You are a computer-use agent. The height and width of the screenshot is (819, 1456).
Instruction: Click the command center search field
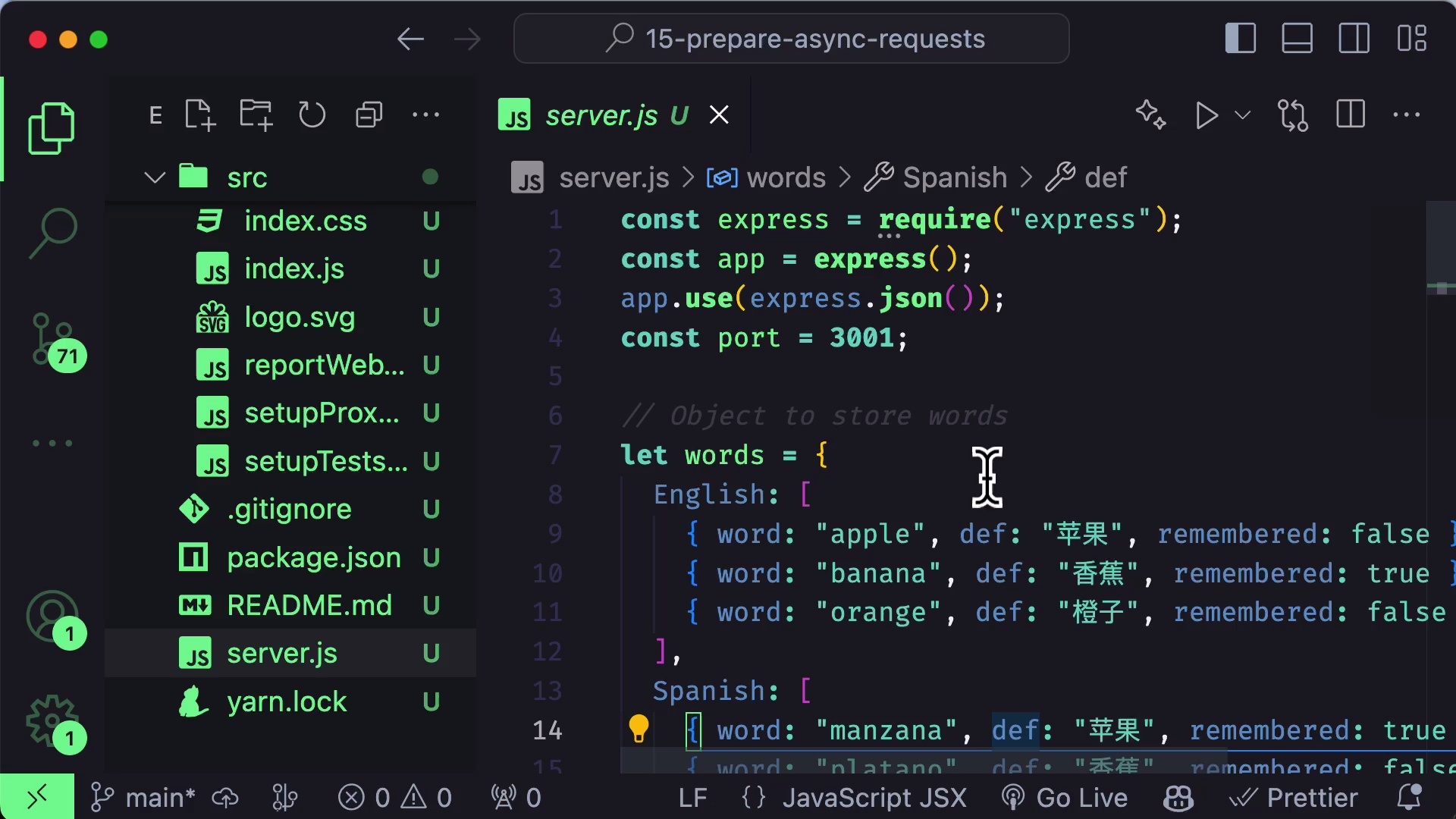pyautogui.click(x=792, y=39)
